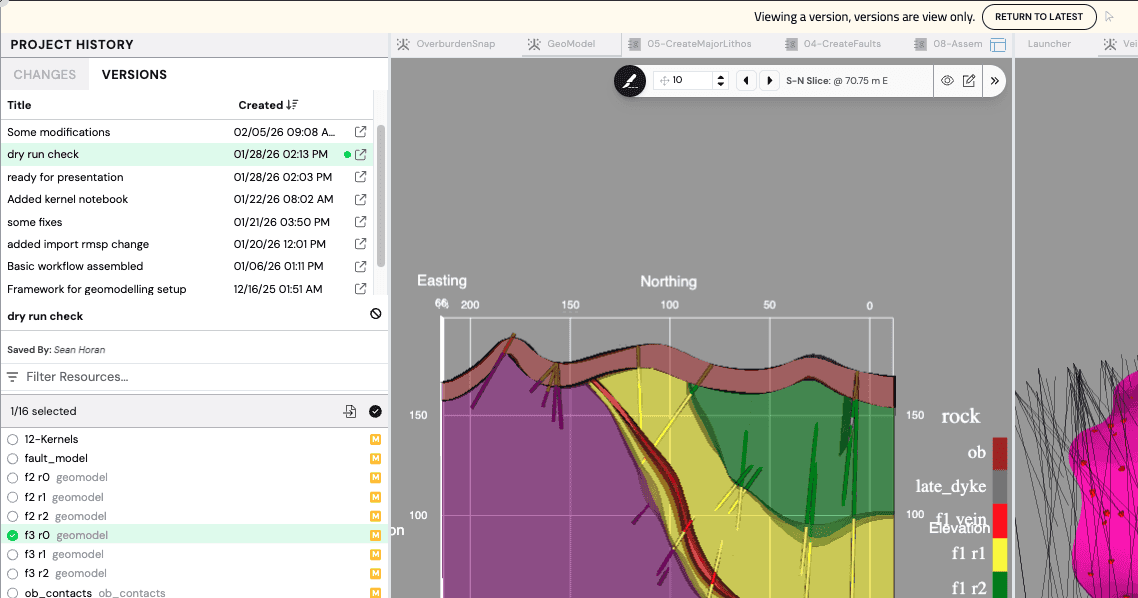
Task: Open the 04-CreateFaults tab
Action: coord(833,44)
